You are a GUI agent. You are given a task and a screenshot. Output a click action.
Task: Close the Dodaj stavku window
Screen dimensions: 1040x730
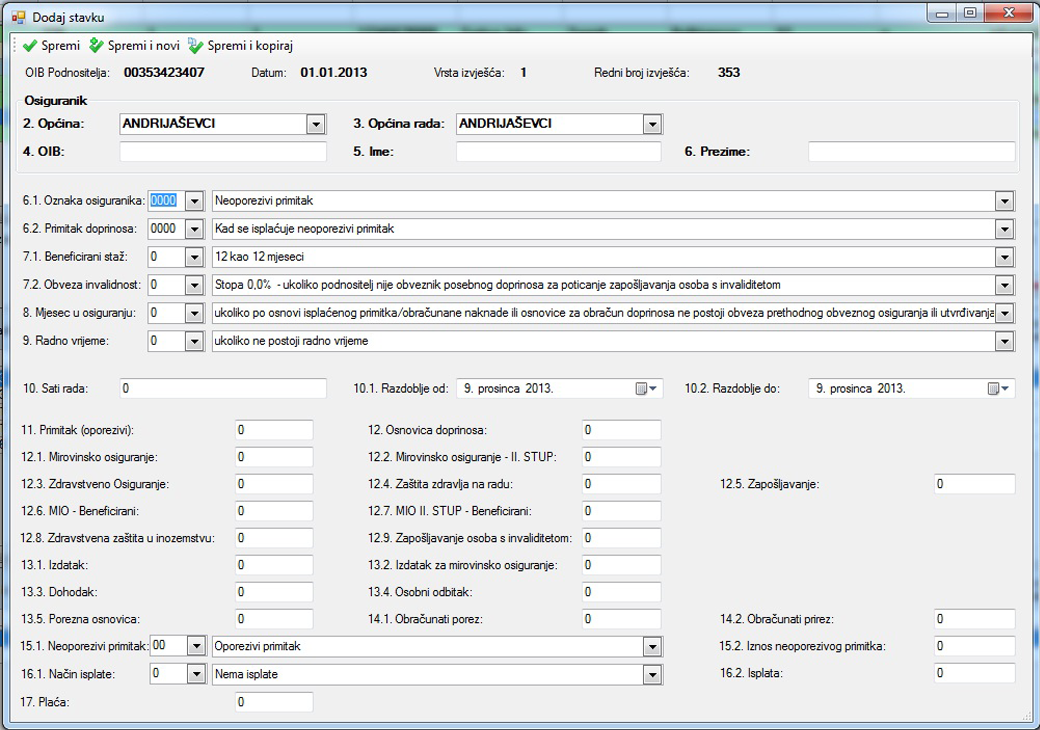[x=1009, y=13]
